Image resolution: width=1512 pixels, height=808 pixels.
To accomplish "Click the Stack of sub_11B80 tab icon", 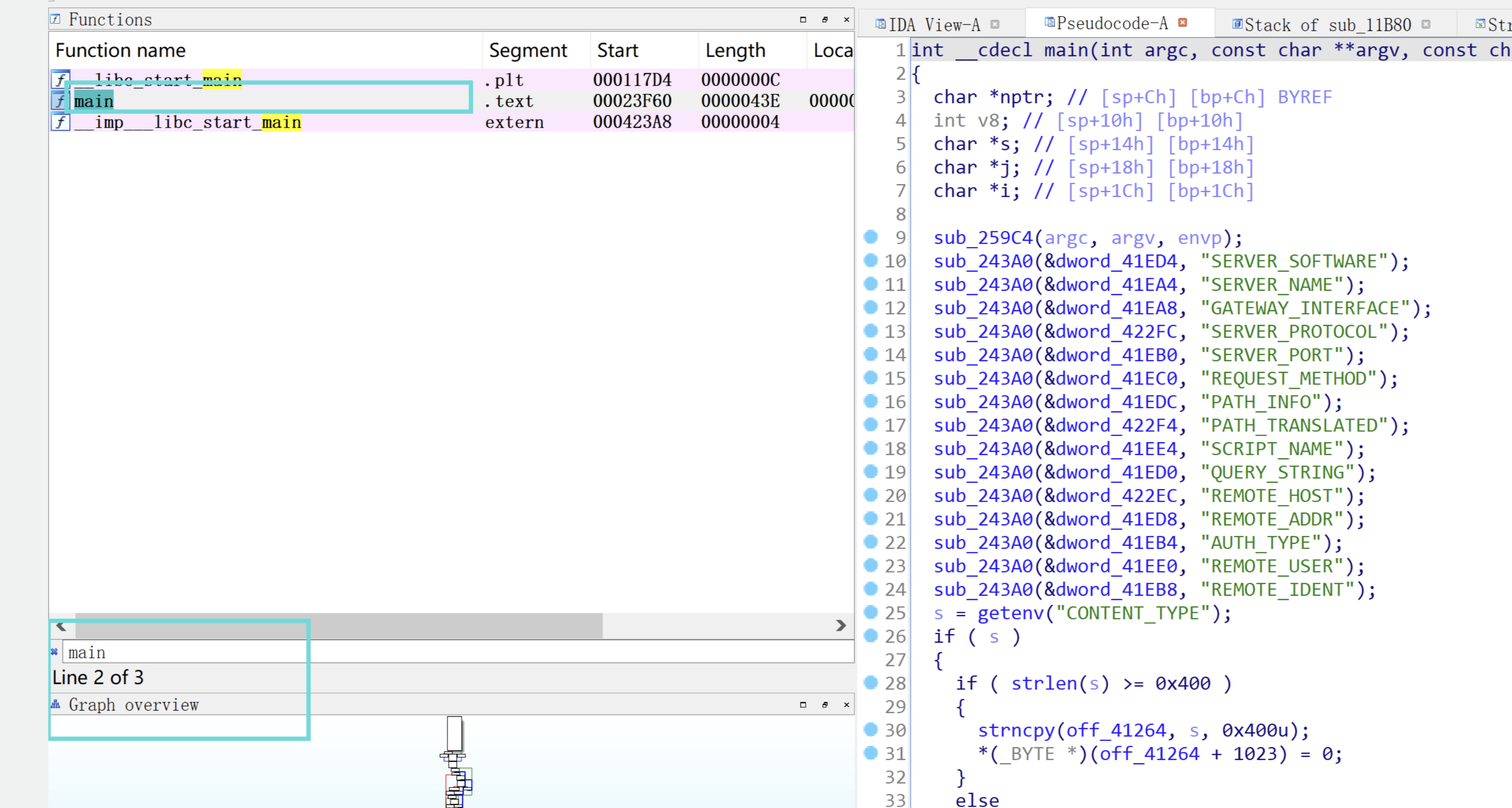I will 1237,24.
